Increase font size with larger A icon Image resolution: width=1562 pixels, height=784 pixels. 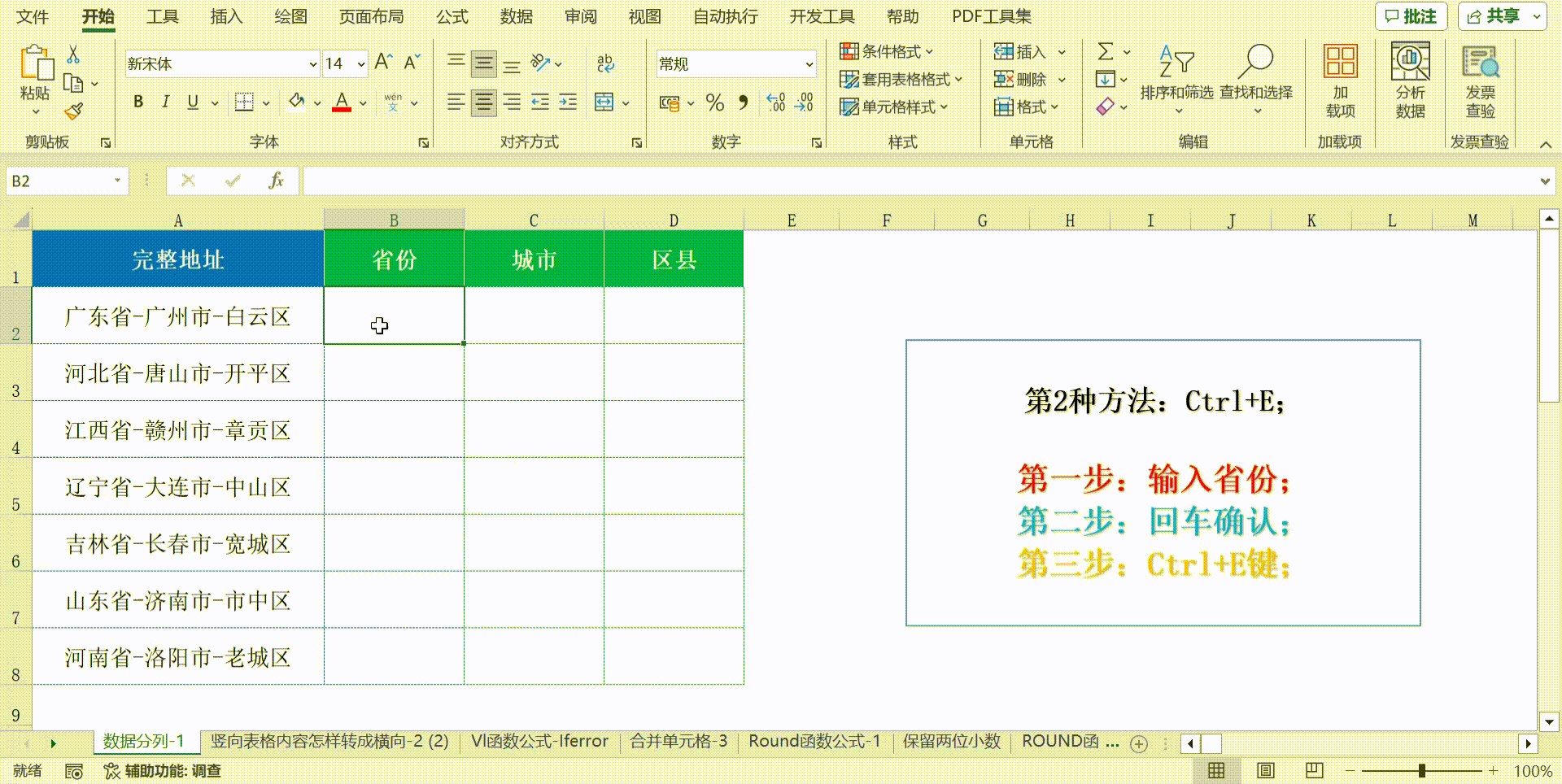384,63
